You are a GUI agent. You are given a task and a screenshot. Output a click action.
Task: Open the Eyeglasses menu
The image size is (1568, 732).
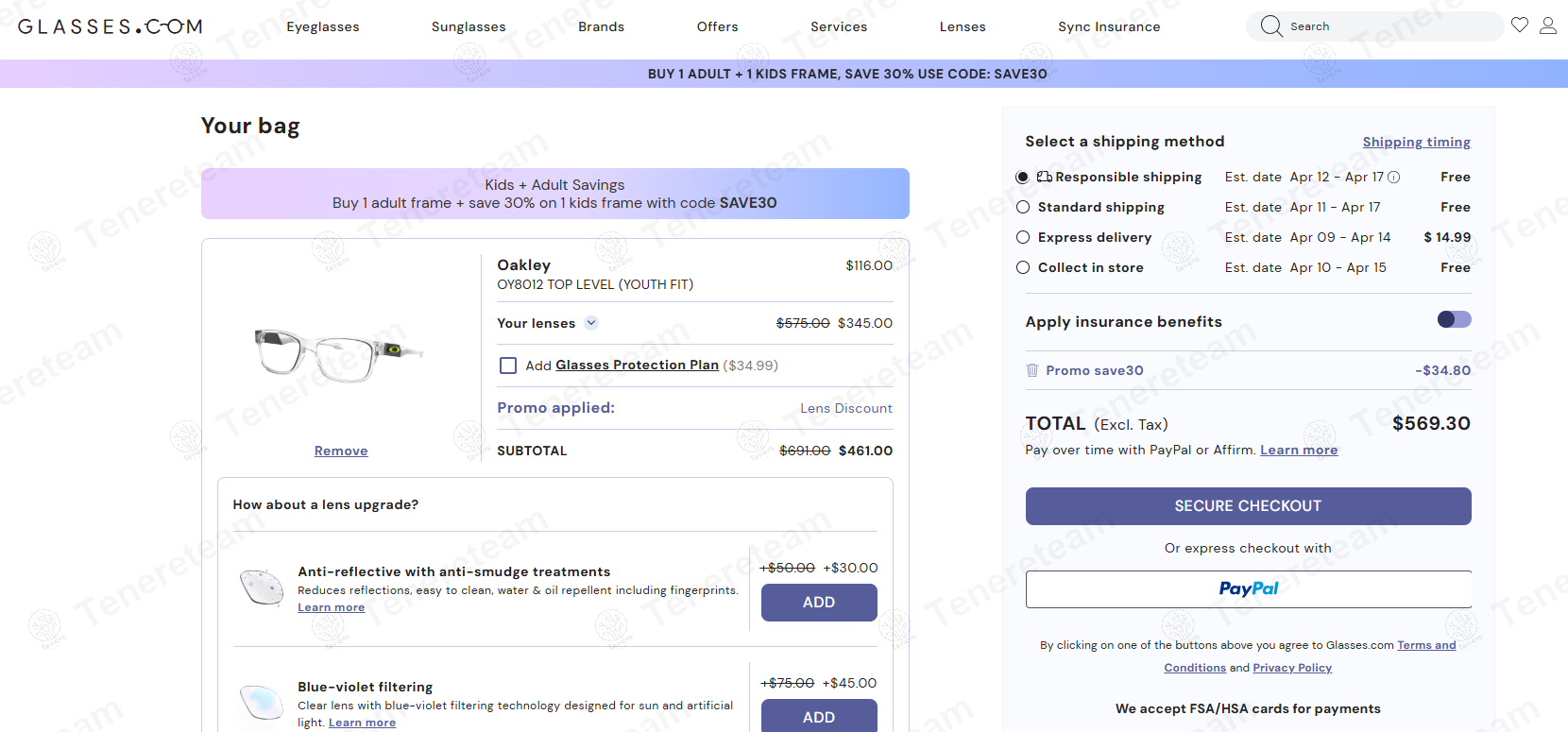323,26
